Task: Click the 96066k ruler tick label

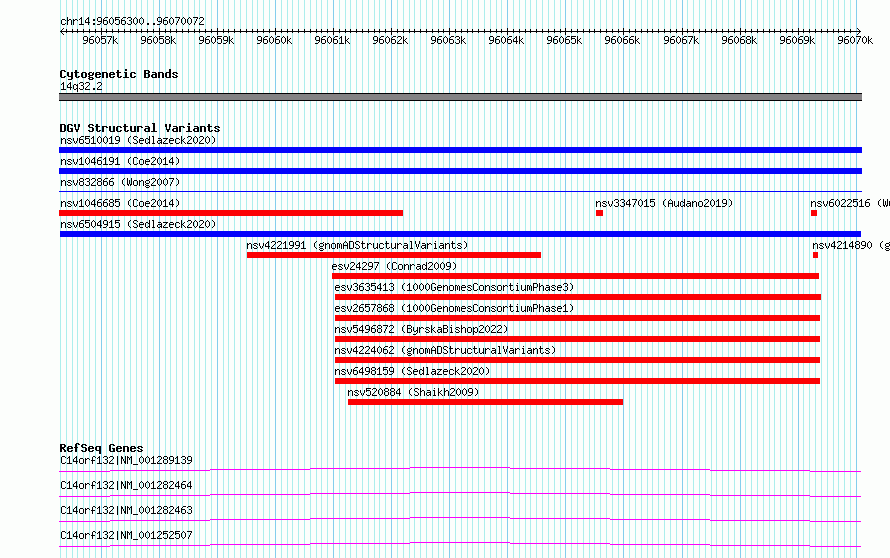Action: tap(622, 40)
